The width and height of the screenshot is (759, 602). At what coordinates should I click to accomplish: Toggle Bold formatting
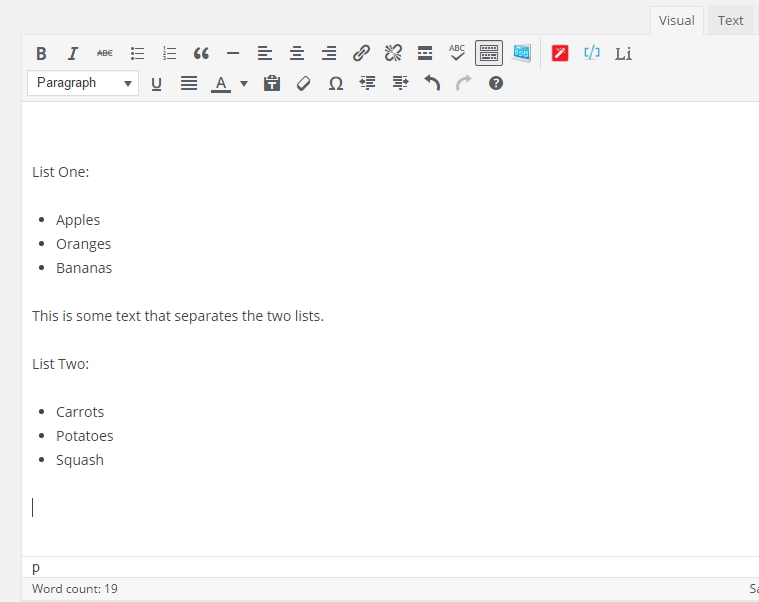pos(41,53)
